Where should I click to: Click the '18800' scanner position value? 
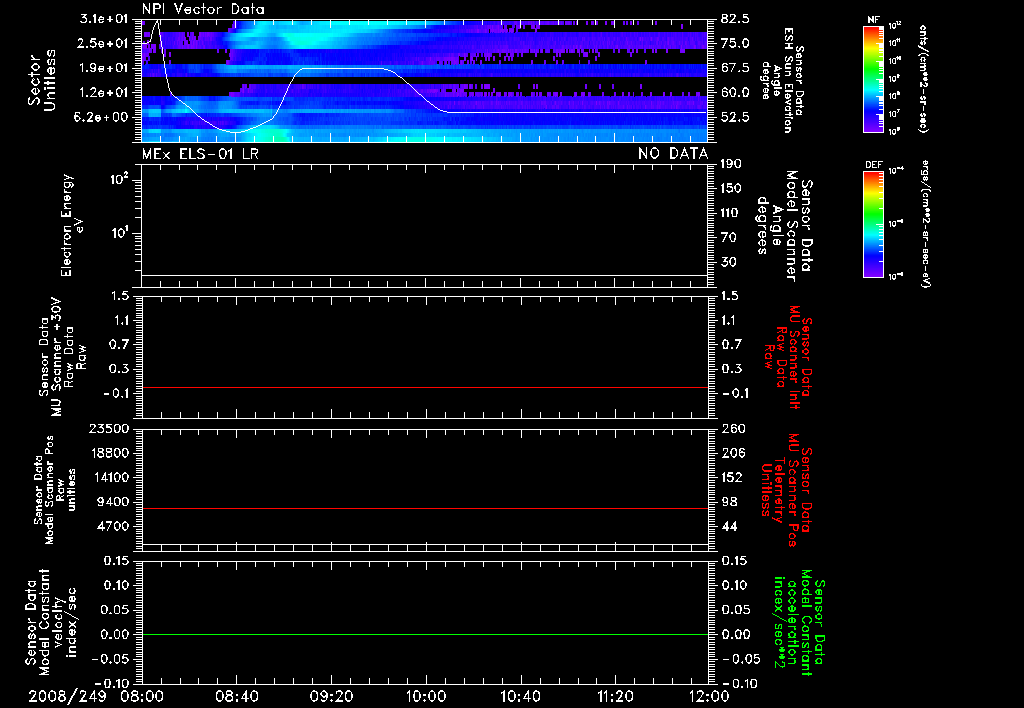pos(109,453)
